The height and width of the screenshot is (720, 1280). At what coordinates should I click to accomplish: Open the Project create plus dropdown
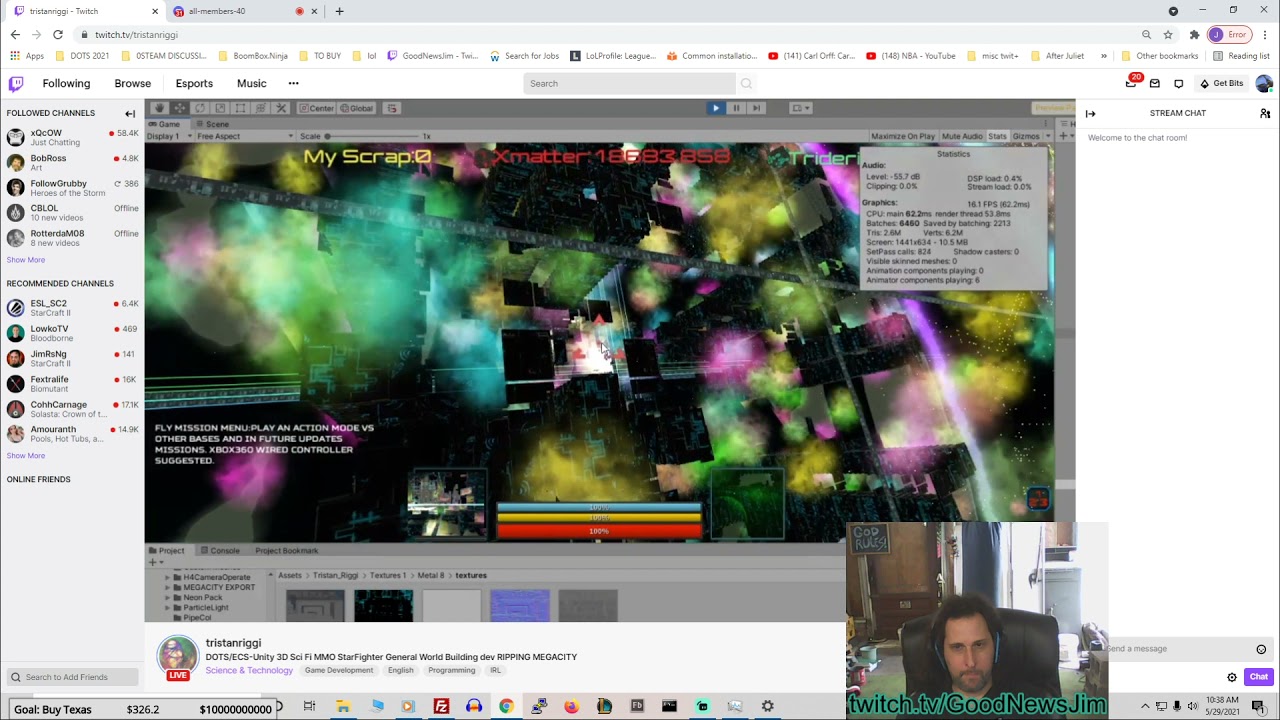click(x=154, y=563)
